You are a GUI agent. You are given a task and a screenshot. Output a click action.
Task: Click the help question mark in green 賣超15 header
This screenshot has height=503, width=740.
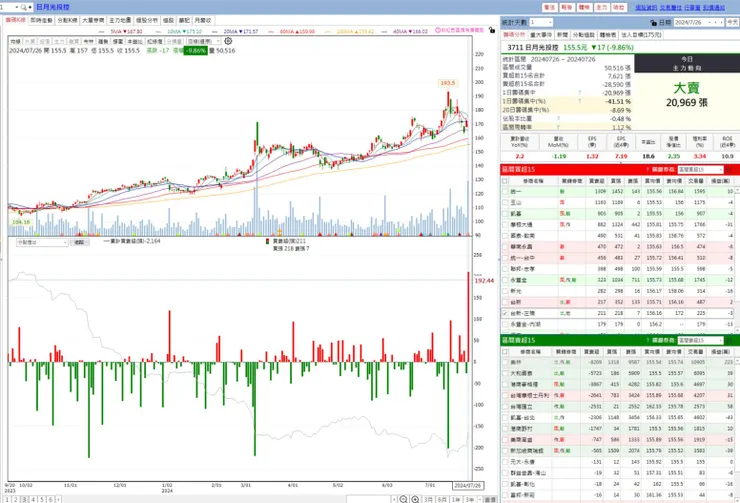tap(648, 340)
